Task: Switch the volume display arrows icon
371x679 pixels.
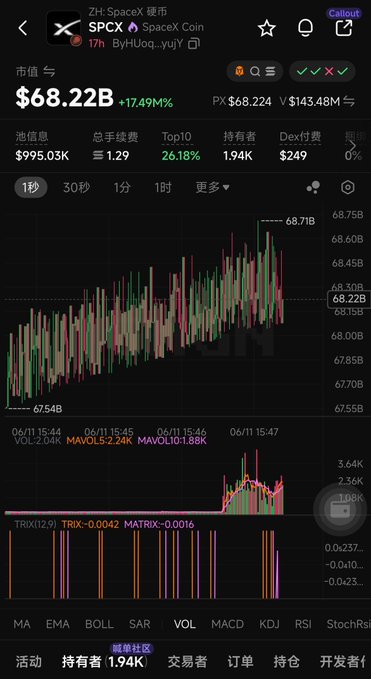Action: click(x=349, y=102)
